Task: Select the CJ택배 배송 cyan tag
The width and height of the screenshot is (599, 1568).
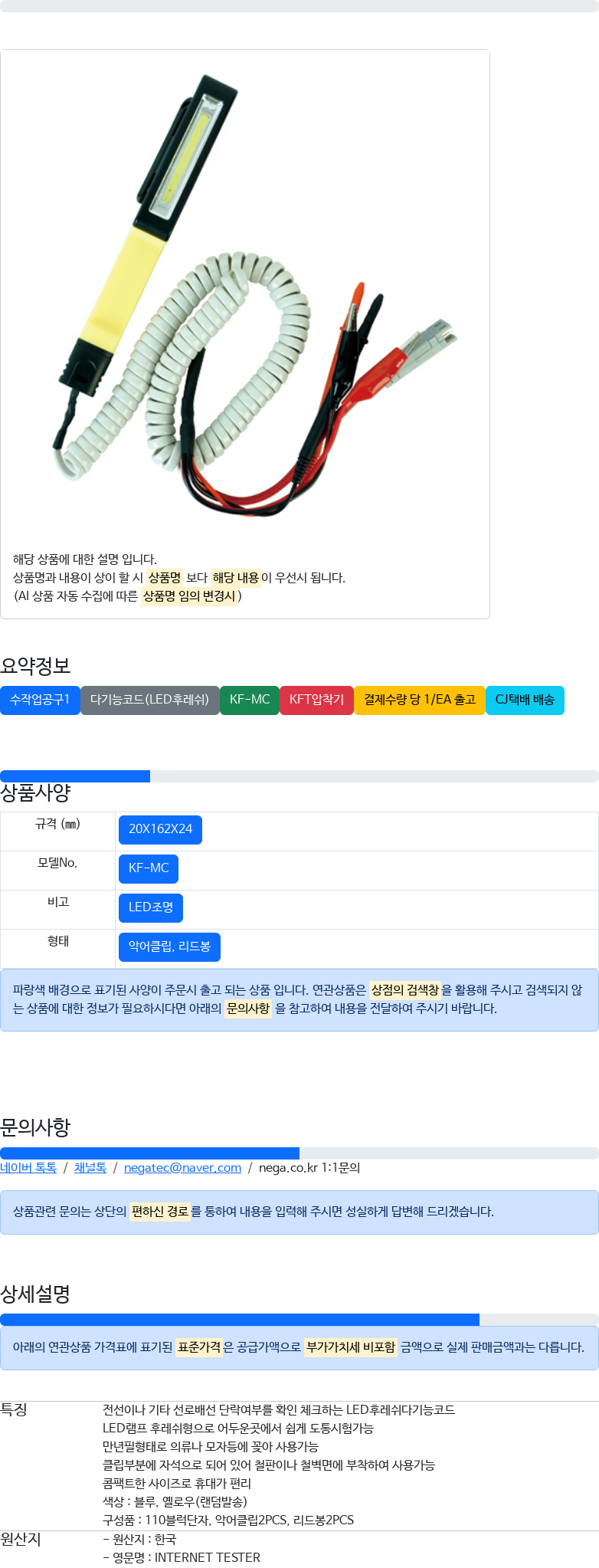Action: click(525, 700)
